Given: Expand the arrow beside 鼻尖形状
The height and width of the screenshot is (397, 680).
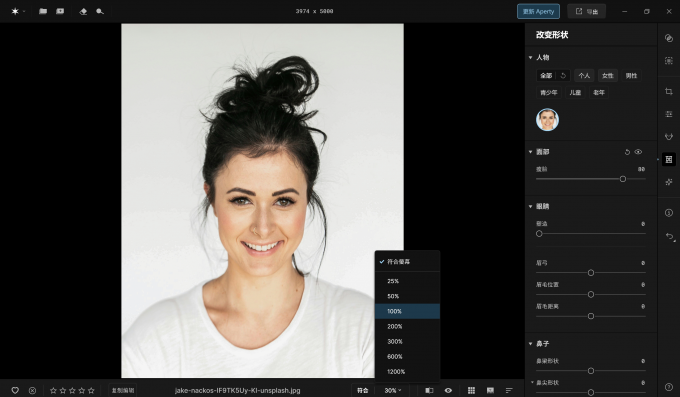Looking at the screenshot, I should 532,382.
